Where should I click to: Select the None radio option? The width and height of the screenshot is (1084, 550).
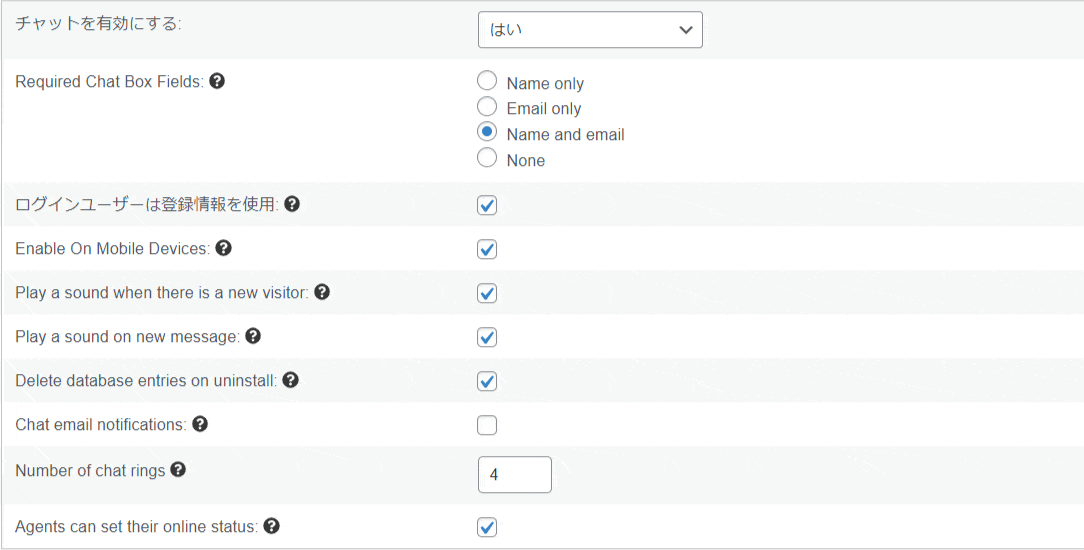point(487,158)
